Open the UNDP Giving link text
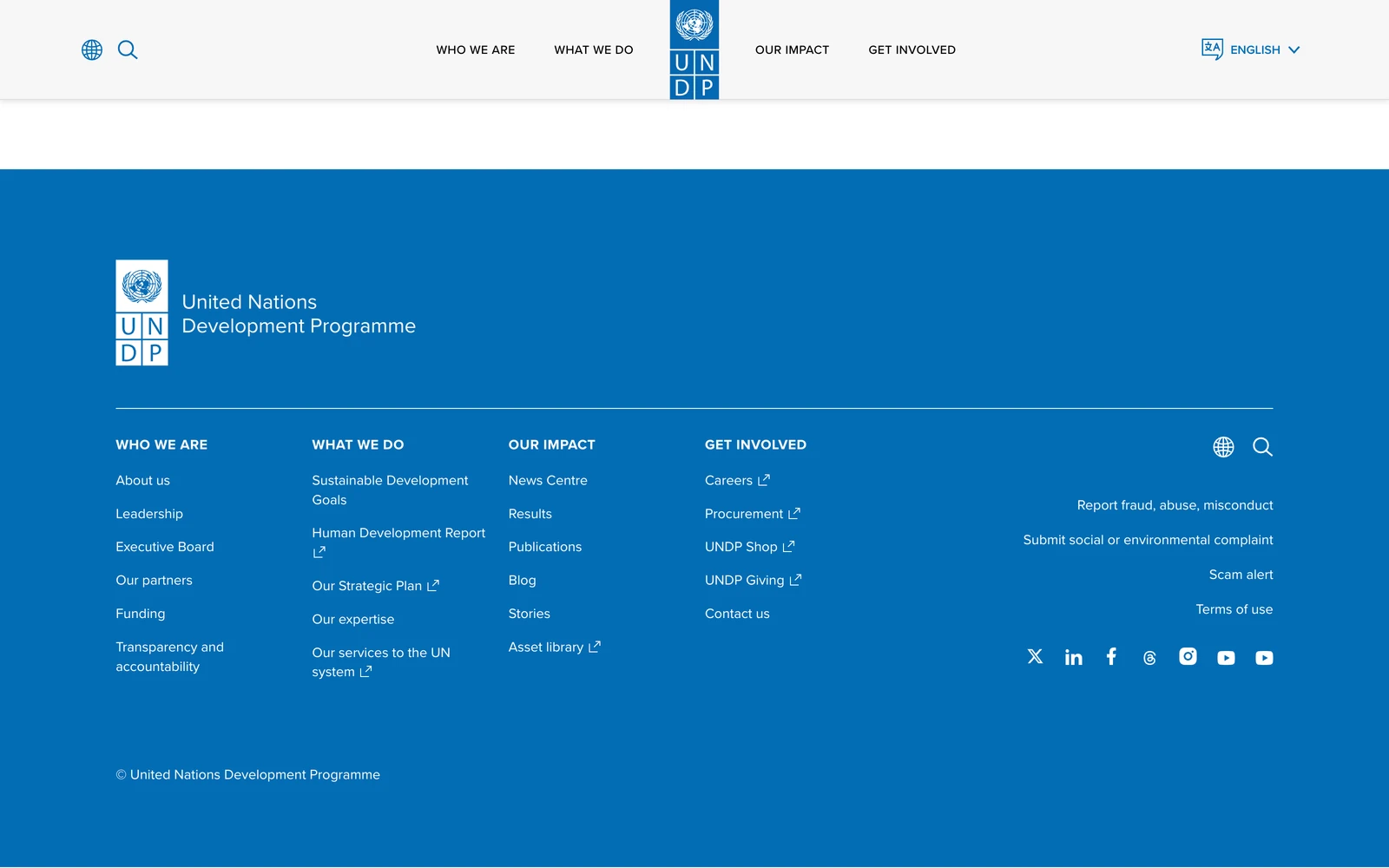The width and height of the screenshot is (1389, 868). point(744,580)
